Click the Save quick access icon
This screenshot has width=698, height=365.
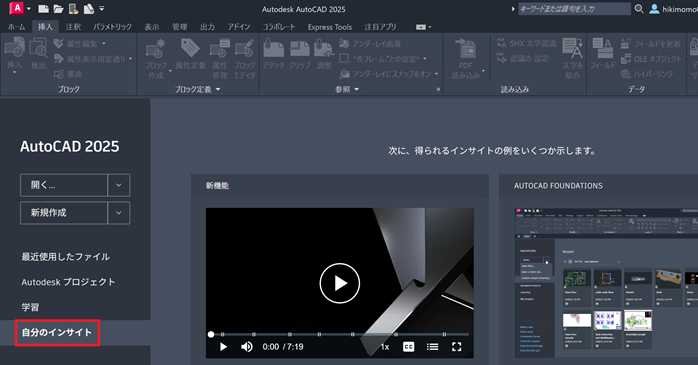point(74,8)
